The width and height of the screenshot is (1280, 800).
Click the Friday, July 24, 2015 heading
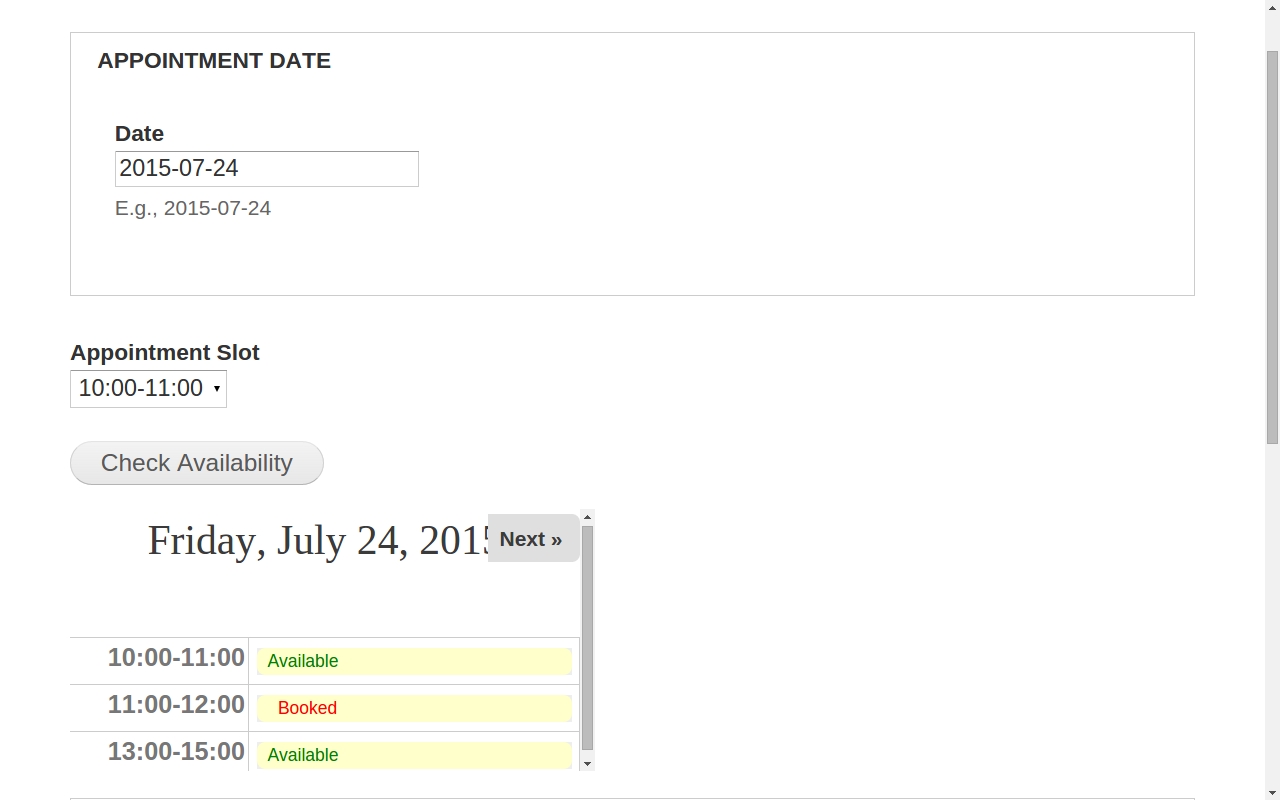[x=318, y=541]
